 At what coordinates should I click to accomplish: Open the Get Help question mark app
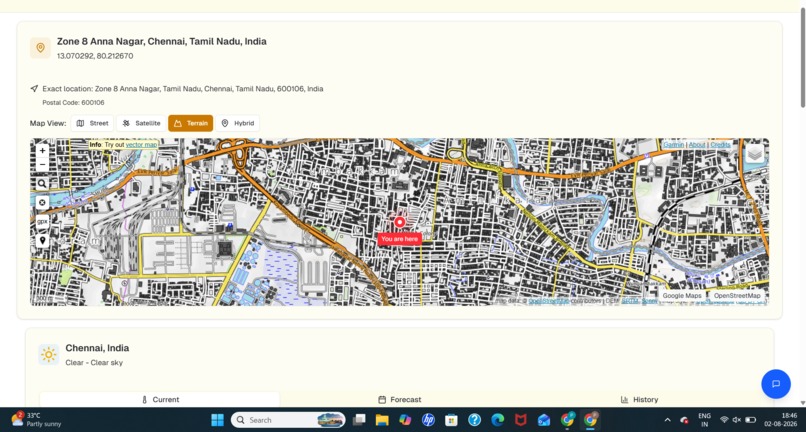474,420
